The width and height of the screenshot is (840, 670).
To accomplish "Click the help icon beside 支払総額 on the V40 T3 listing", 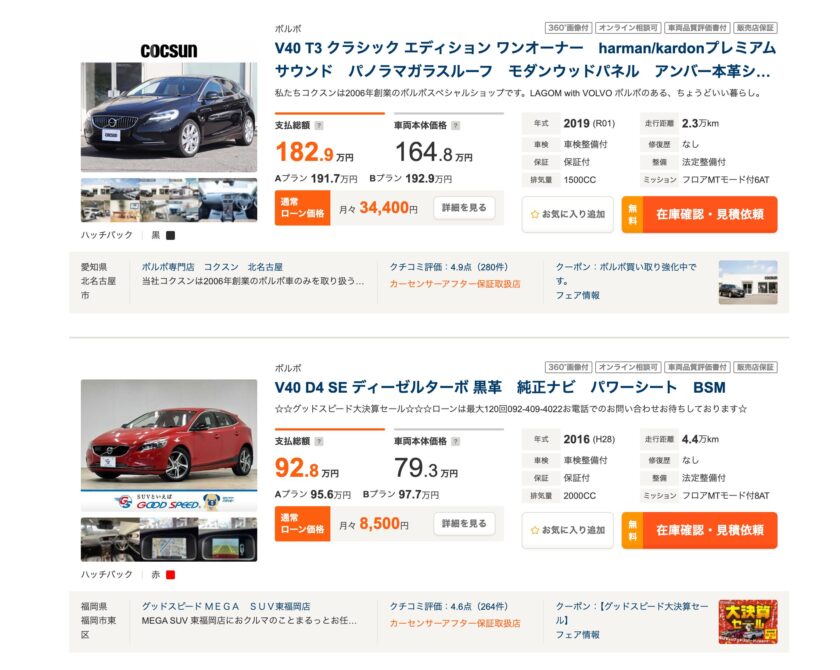I will pos(319,126).
